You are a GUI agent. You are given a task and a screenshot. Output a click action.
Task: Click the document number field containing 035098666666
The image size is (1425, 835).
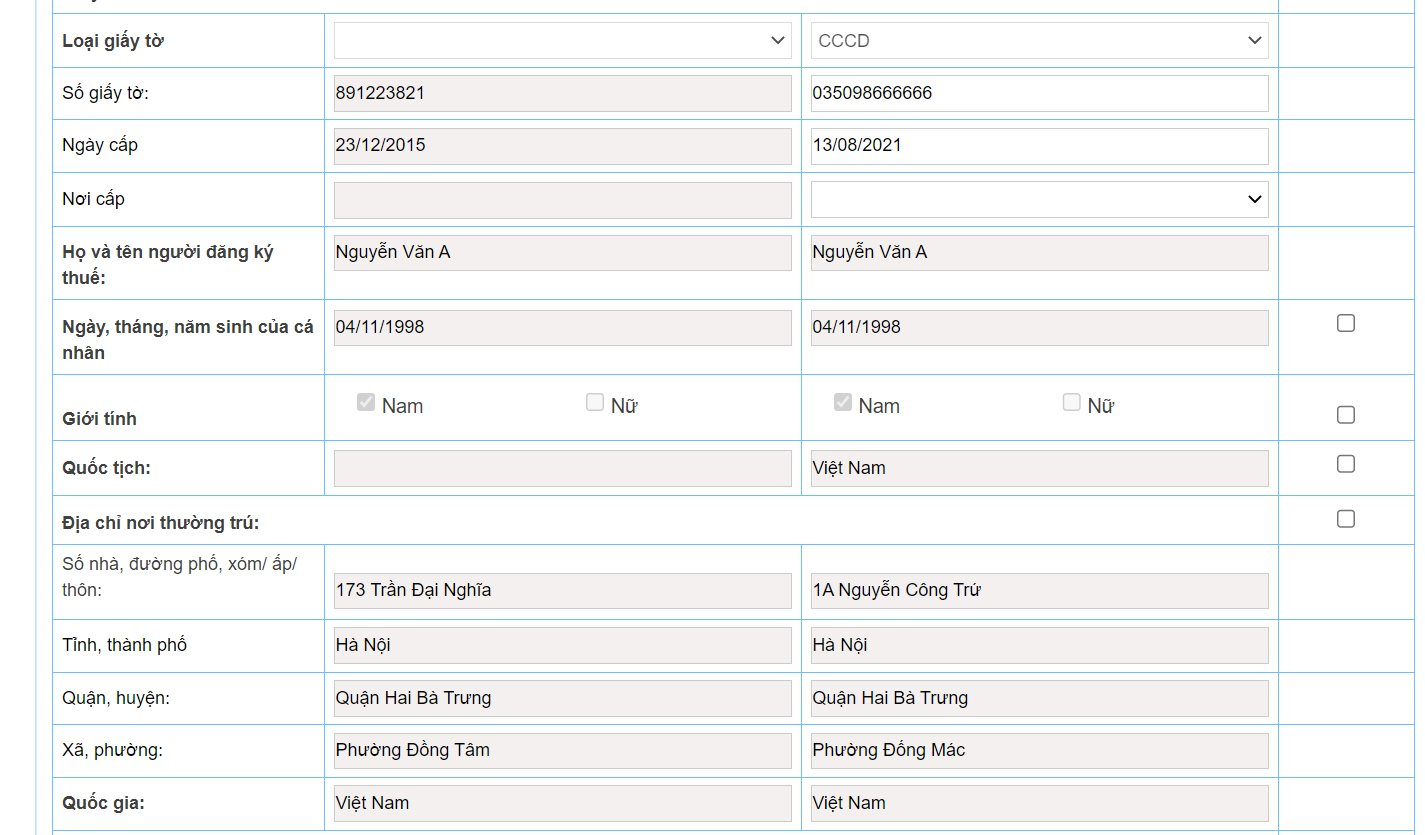pos(1039,93)
